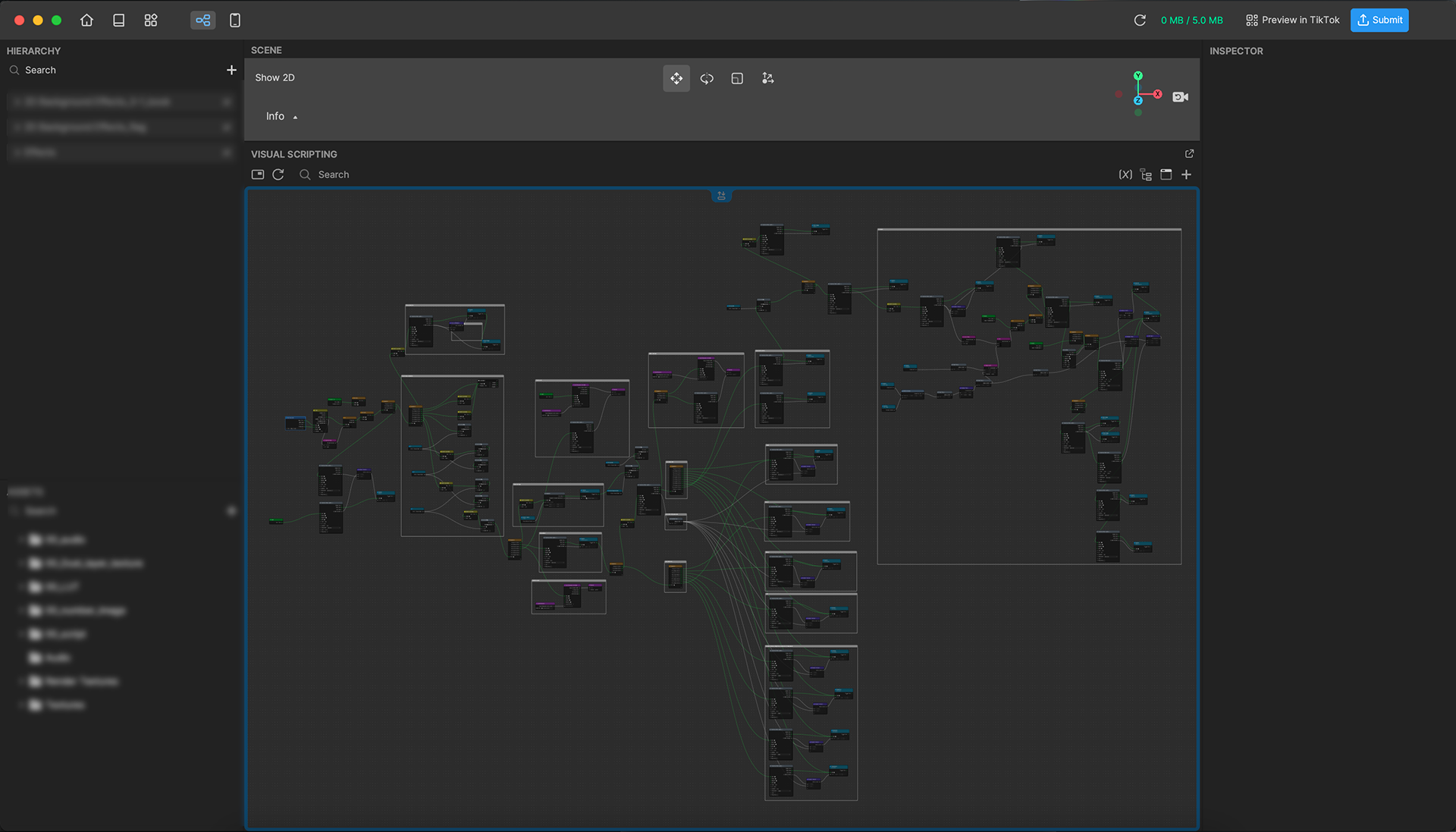Add a new object in Hierarchy

pos(231,71)
